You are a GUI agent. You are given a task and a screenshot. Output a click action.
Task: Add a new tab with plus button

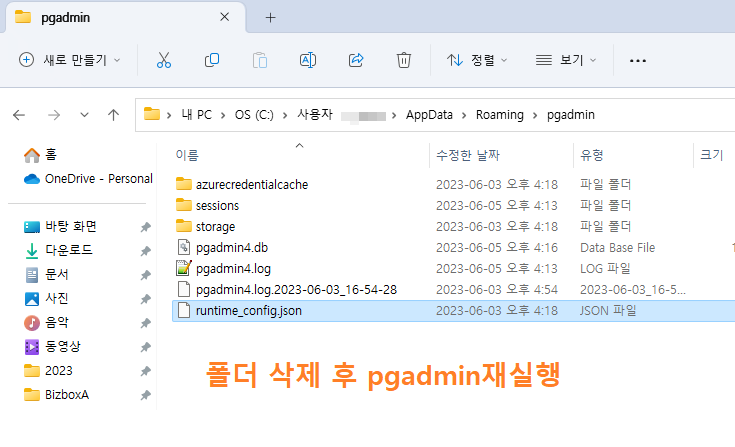[x=270, y=18]
